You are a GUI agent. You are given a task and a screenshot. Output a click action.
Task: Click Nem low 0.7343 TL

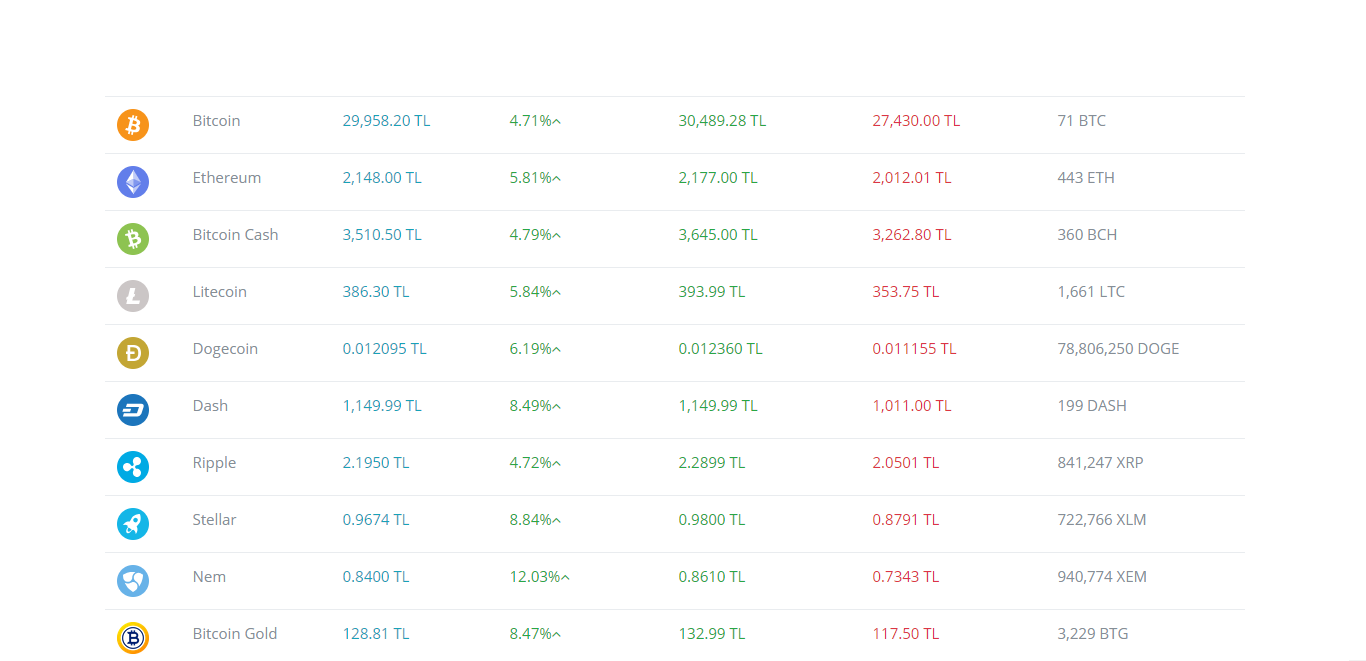point(906,577)
